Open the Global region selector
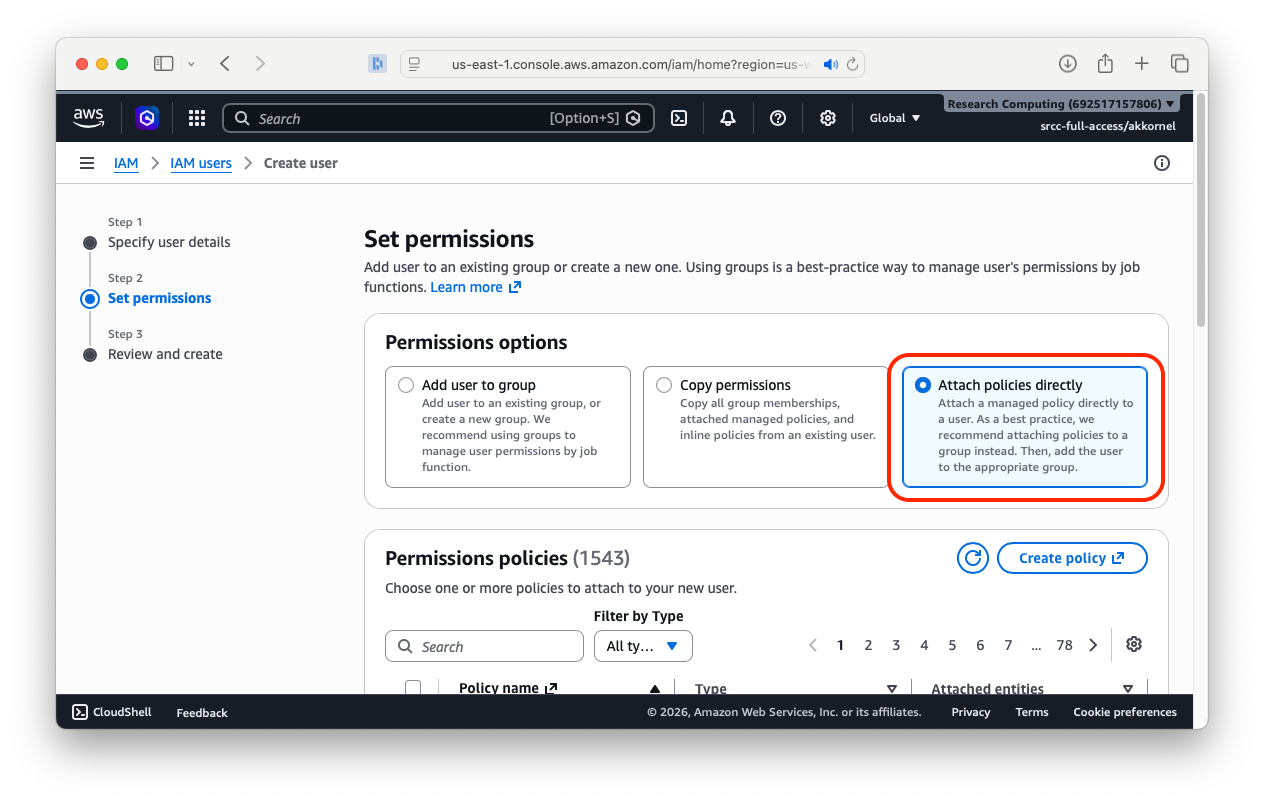This screenshot has width=1264, height=803. (894, 118)
